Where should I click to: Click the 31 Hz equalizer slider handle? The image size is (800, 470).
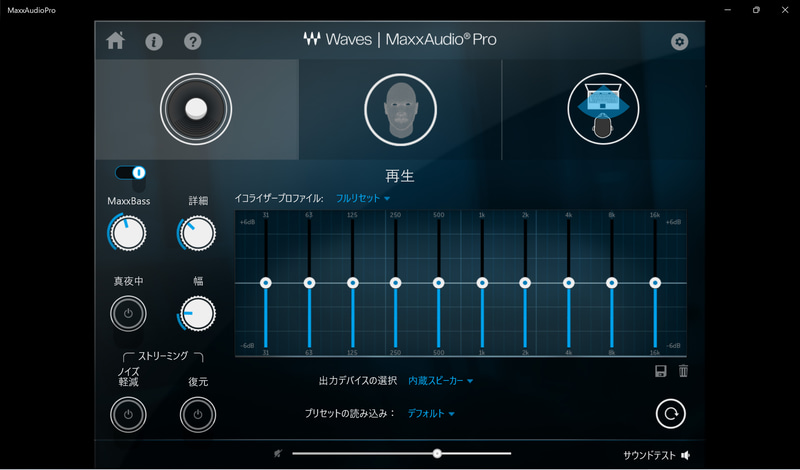tap(266, 283)
